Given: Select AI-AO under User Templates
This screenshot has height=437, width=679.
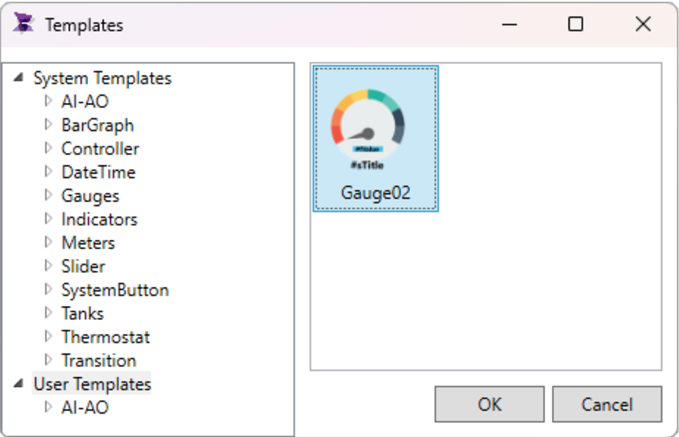Looking at the screenshot, I should click(85, 407).
